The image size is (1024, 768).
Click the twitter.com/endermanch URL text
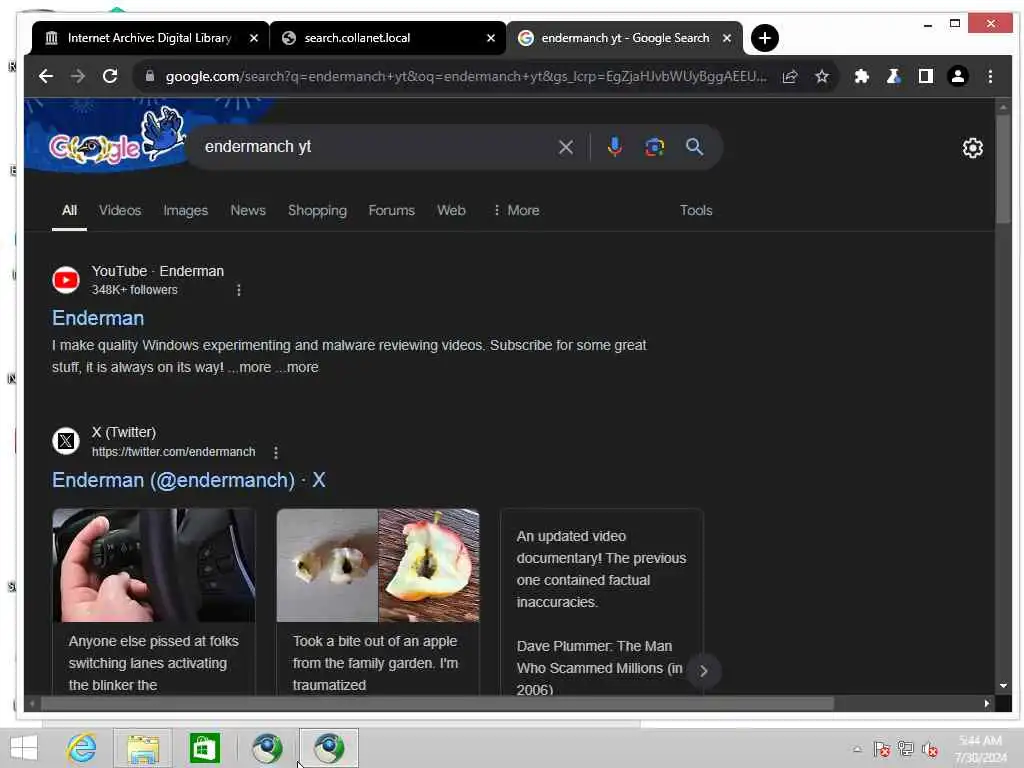[173, 452]
